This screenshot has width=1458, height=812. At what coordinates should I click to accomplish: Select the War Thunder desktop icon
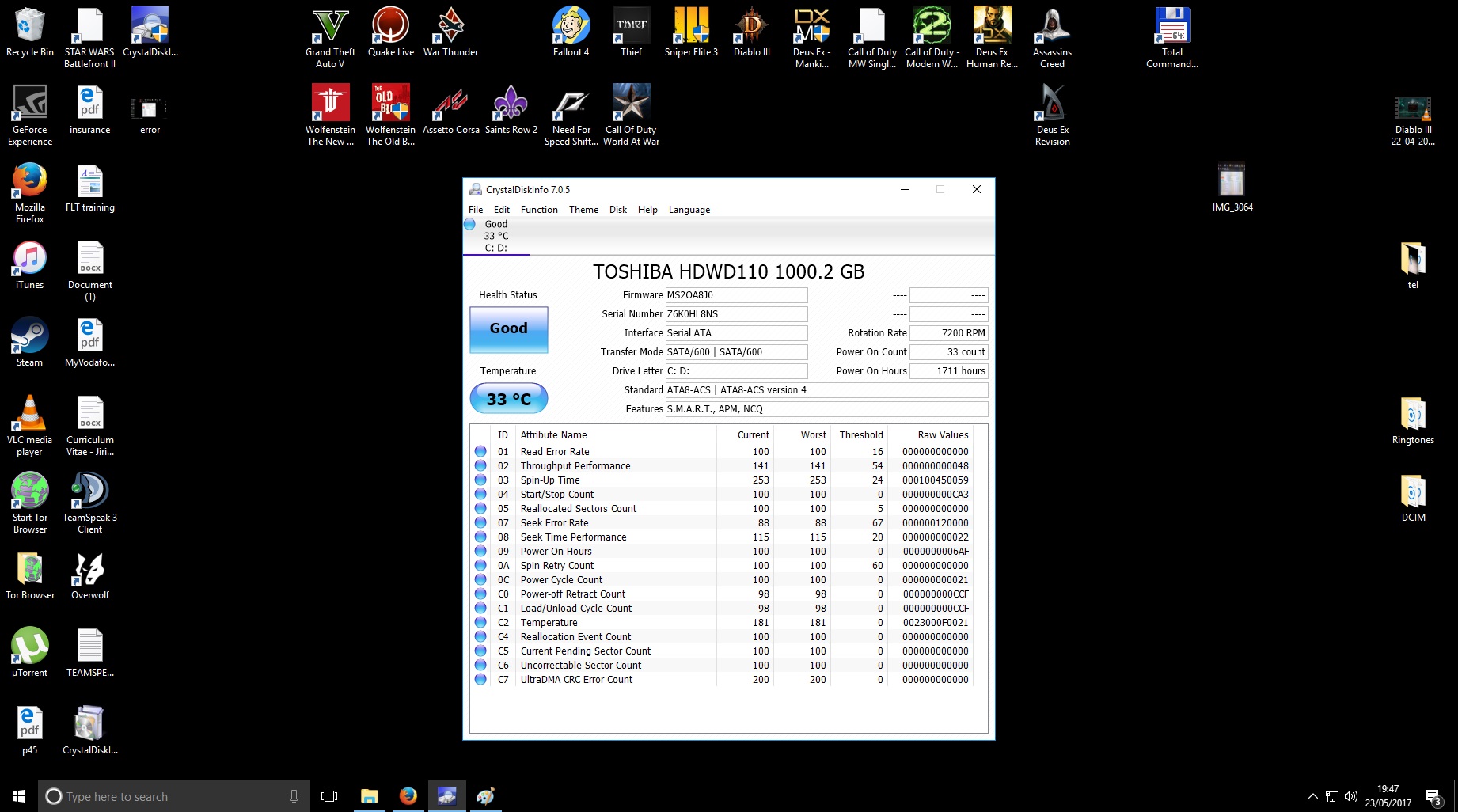(451, 32)
